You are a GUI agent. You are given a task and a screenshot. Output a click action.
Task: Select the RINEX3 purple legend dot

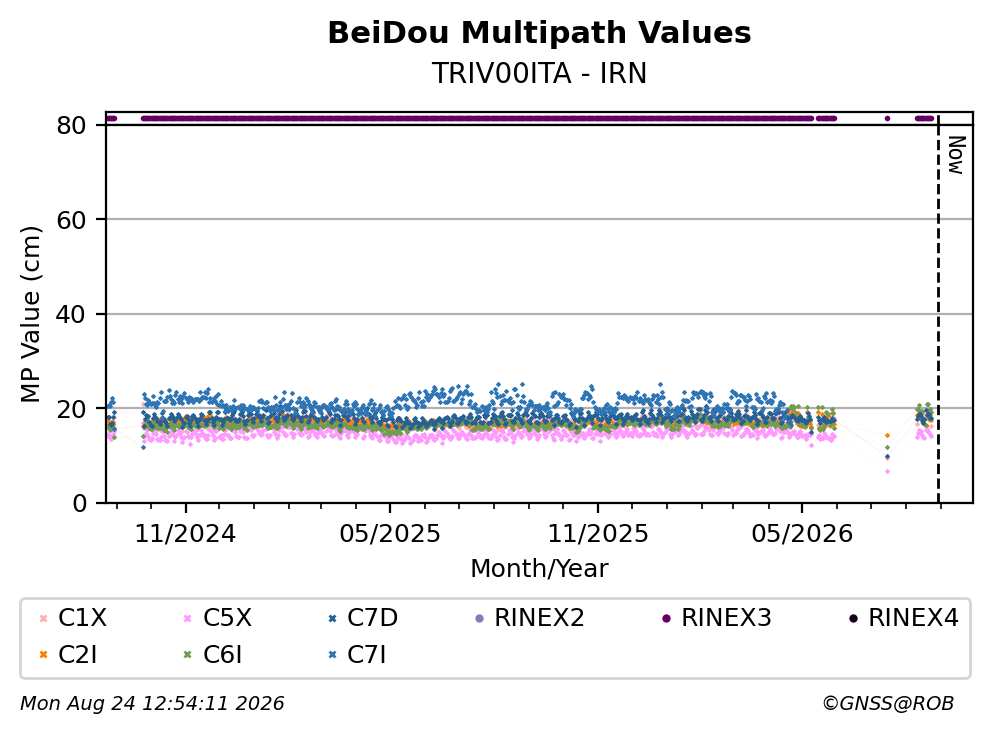coord(666,618)
